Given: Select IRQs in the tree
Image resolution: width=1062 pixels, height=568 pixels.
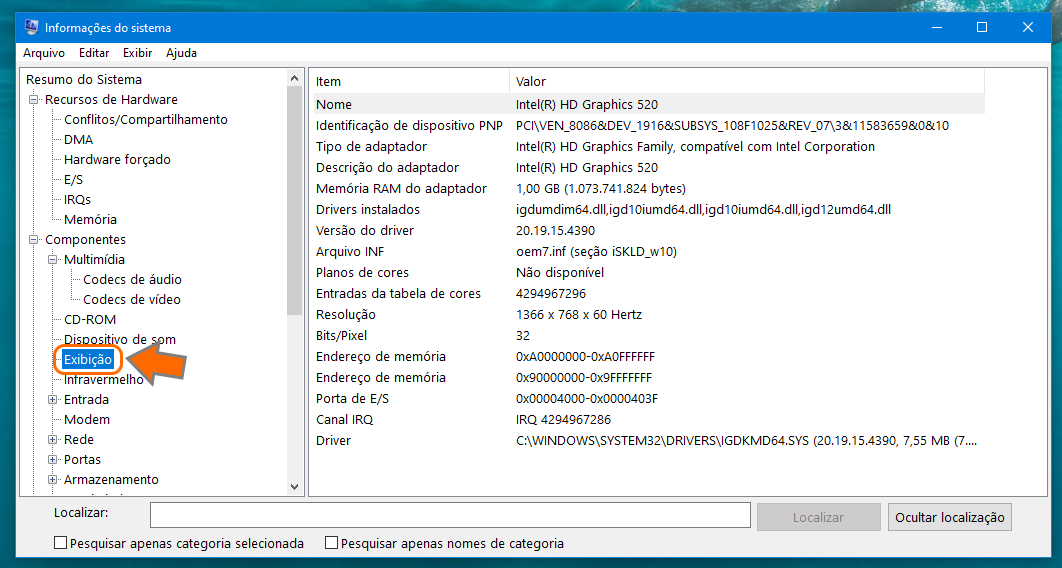Looking at the screenshot, I should [x=77, y=199].
